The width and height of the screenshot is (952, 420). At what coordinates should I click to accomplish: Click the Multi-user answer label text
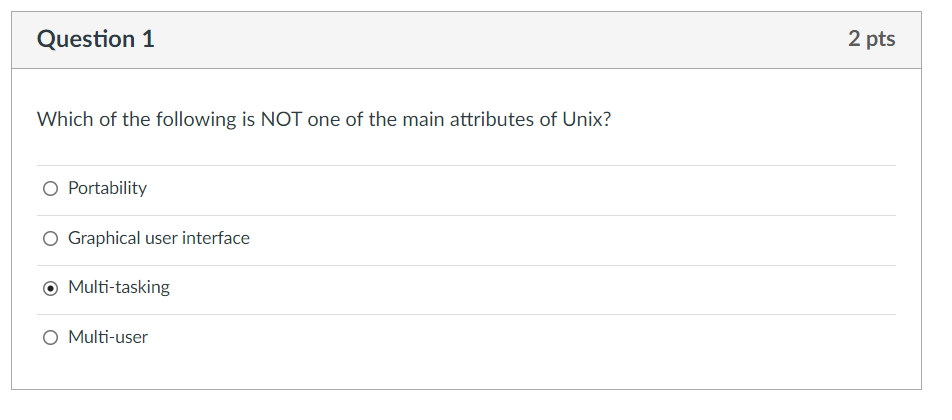107,338
